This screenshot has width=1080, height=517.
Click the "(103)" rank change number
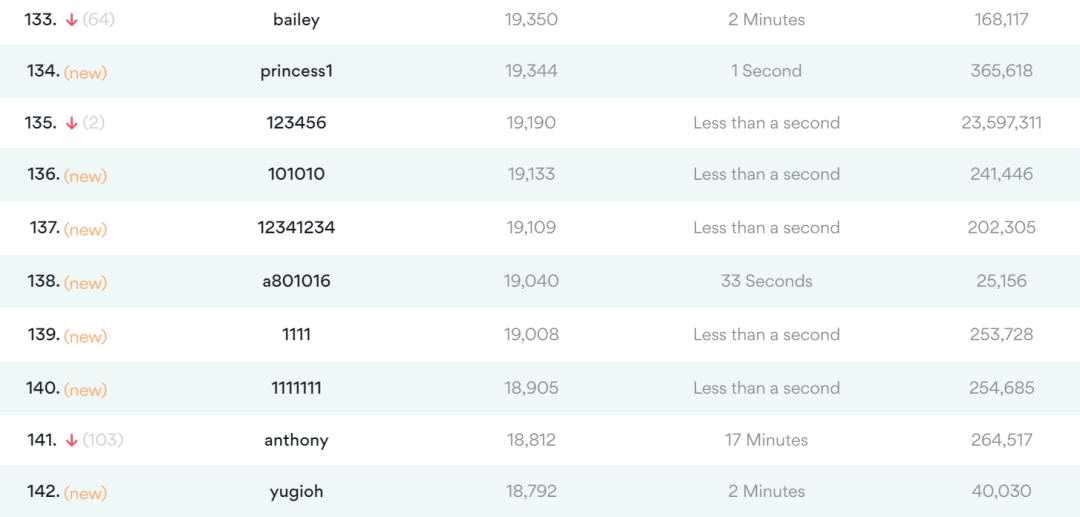[x=103, y=440]
